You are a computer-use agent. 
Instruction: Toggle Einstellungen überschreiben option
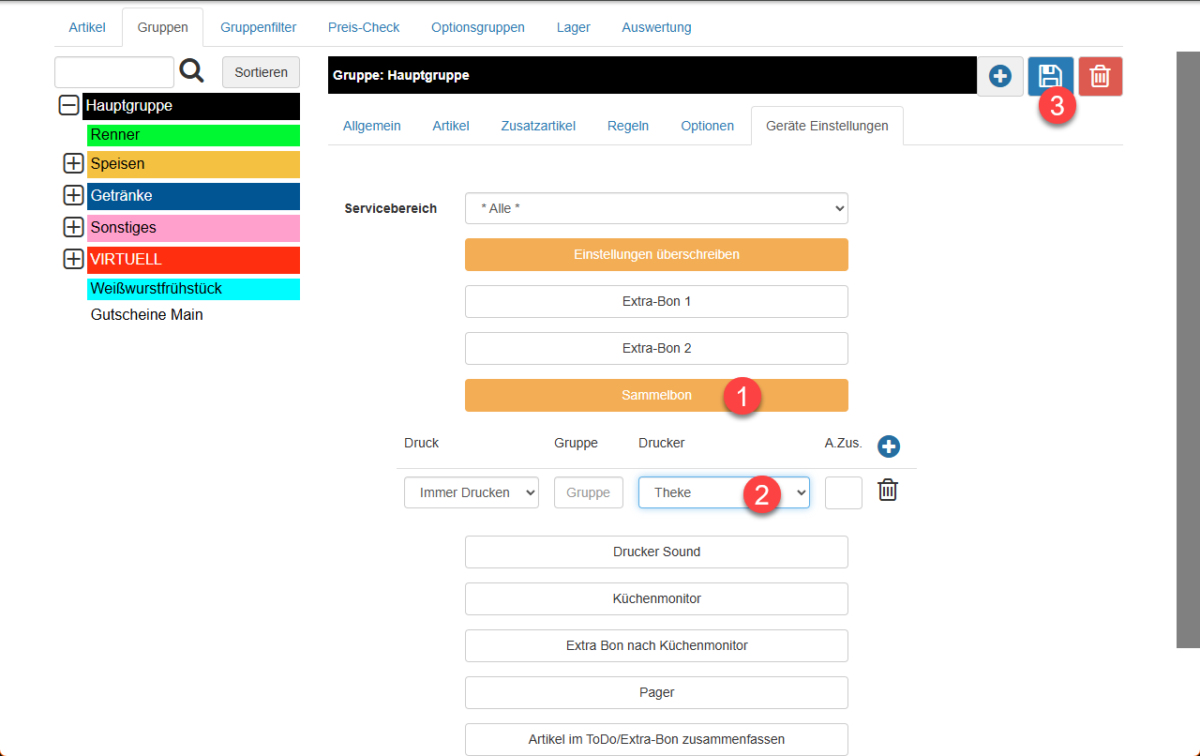[x=656, y=254]
